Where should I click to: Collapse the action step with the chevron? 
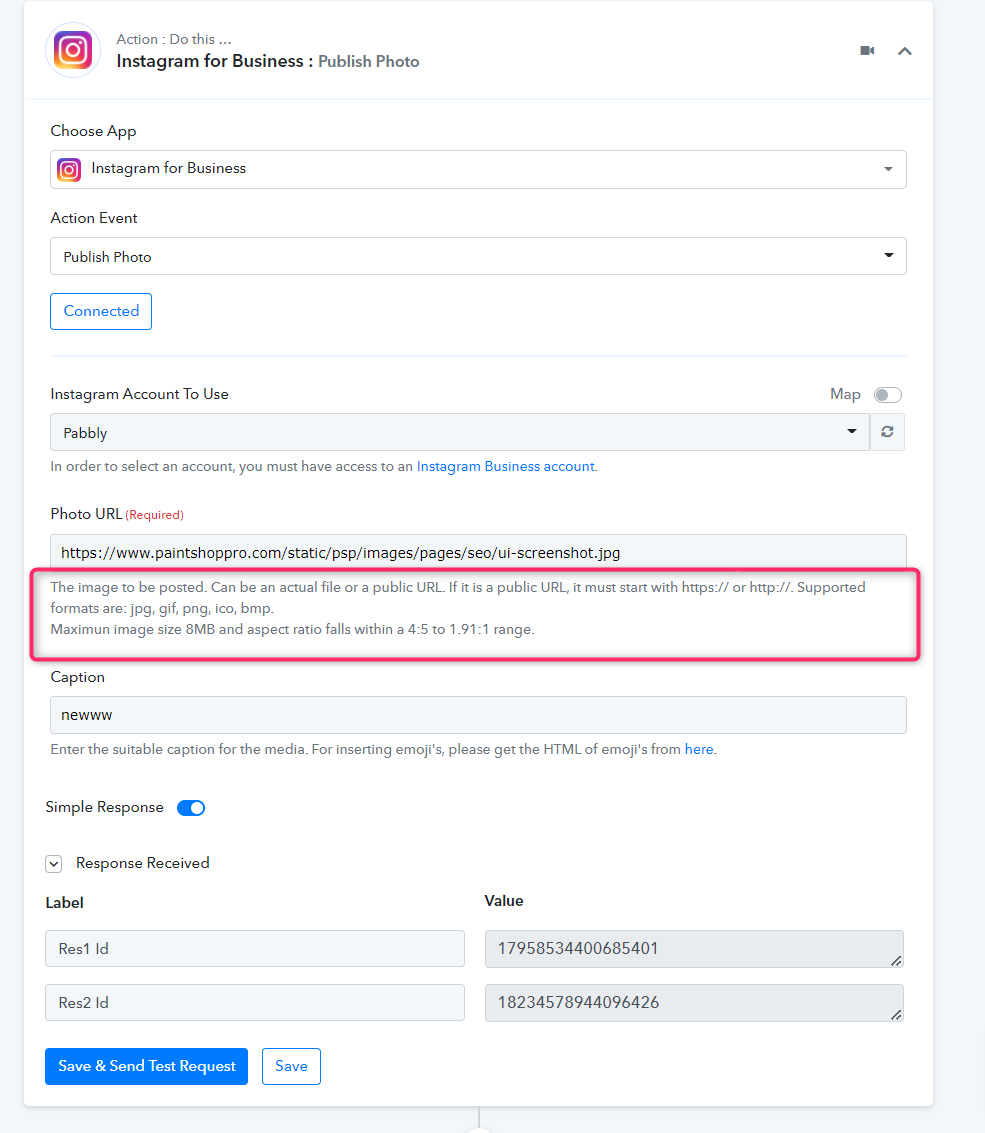[905, 51]
